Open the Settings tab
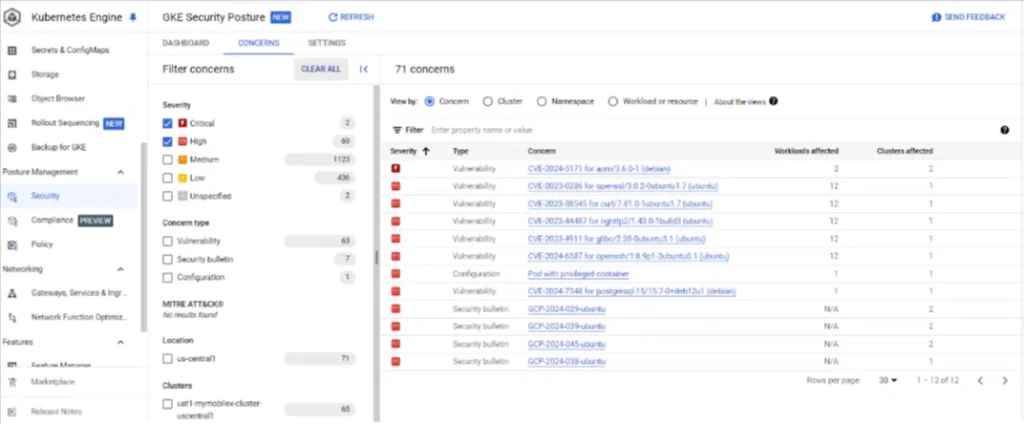This screenshot has width=1024, height=424. pyautogui.click(x=326, y=43)
